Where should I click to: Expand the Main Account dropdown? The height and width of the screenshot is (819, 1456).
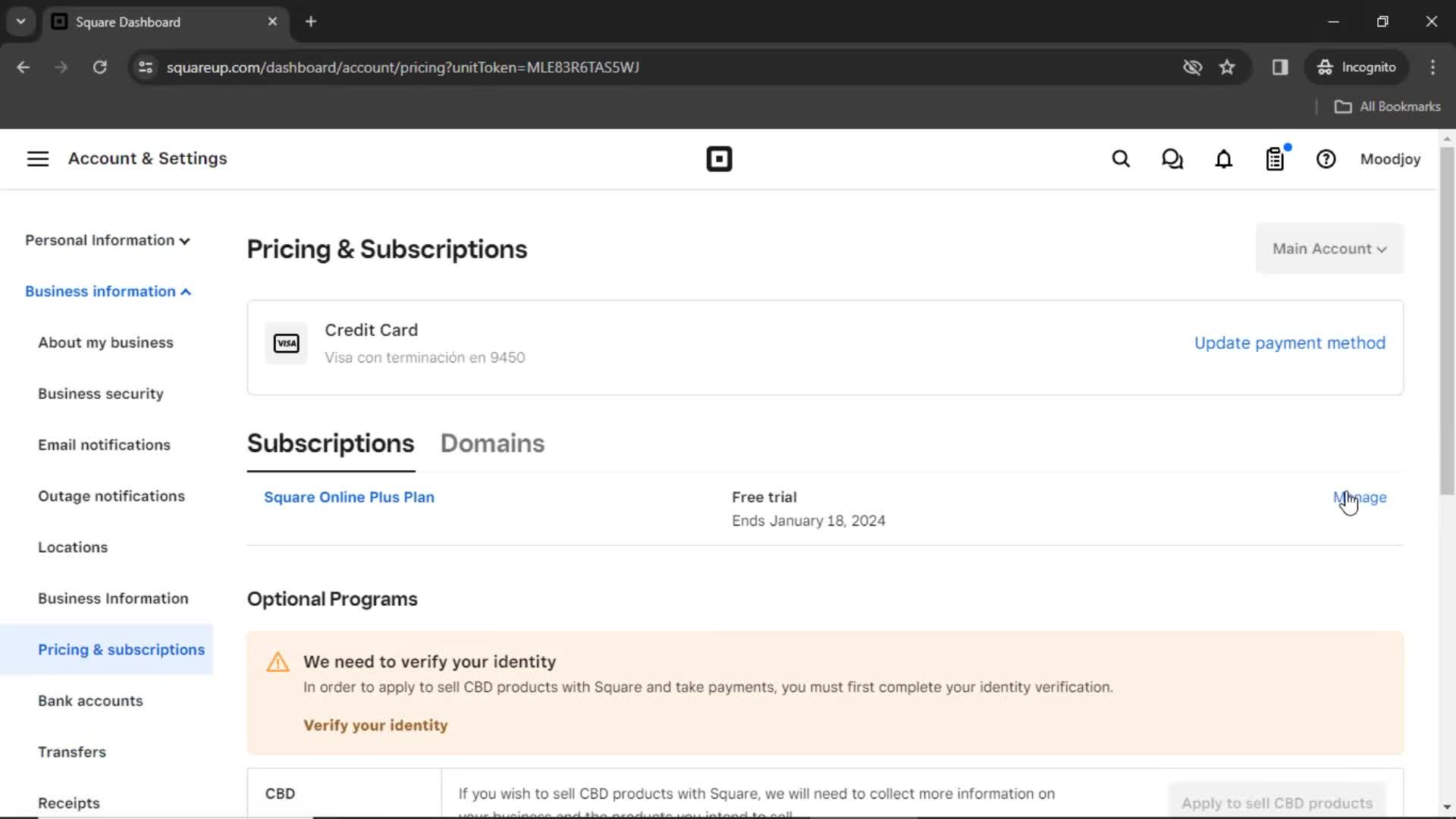1329,248
